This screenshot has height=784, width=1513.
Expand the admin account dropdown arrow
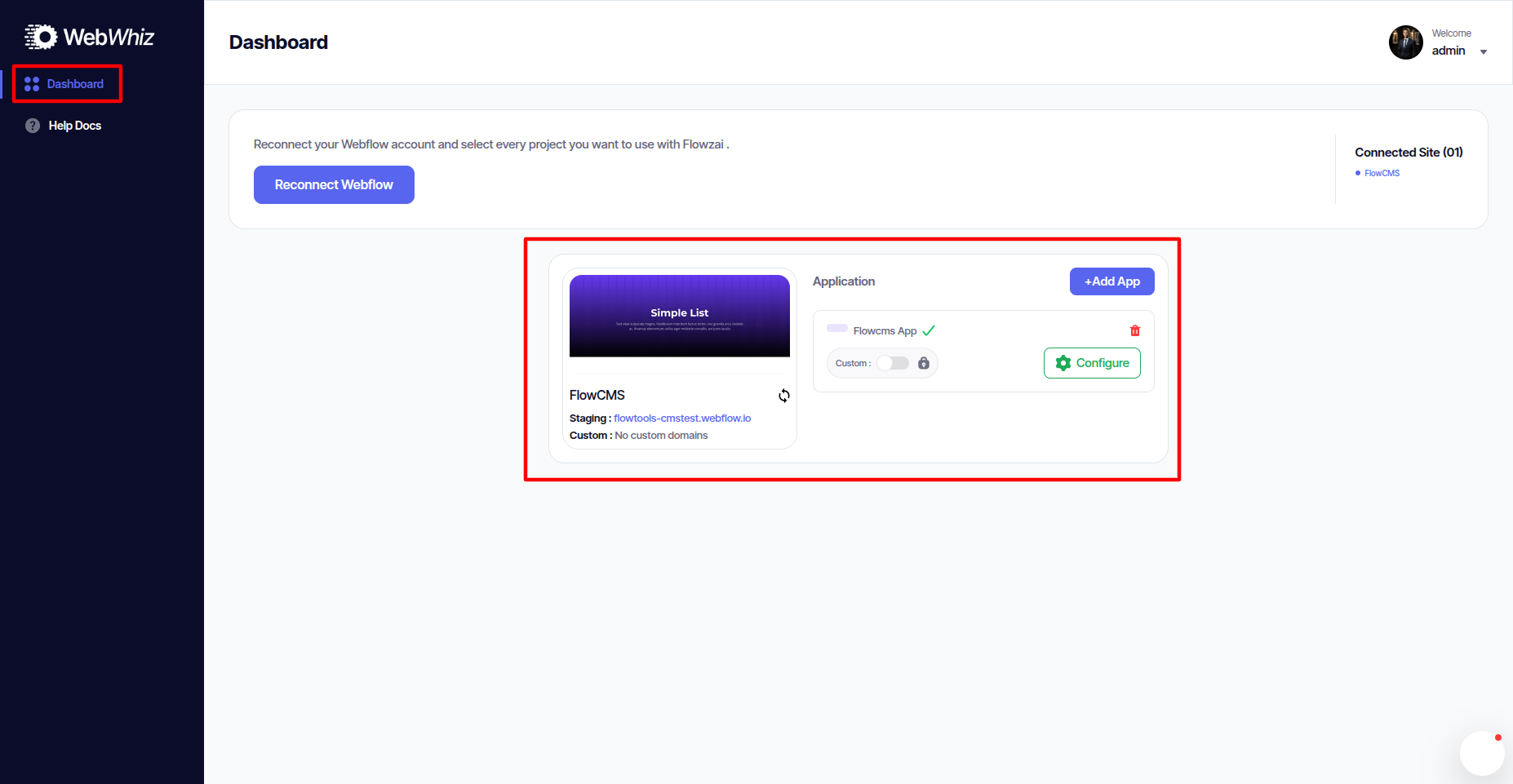point(1483,52)
